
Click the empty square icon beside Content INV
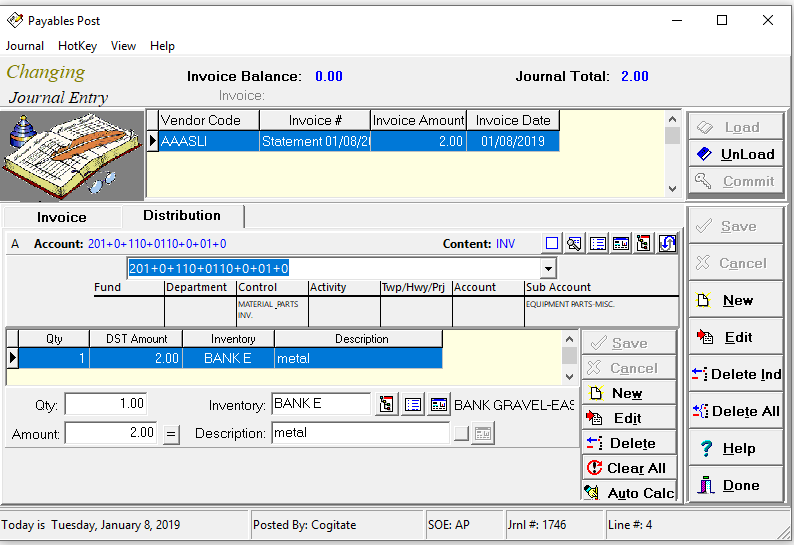pos(552,244)
